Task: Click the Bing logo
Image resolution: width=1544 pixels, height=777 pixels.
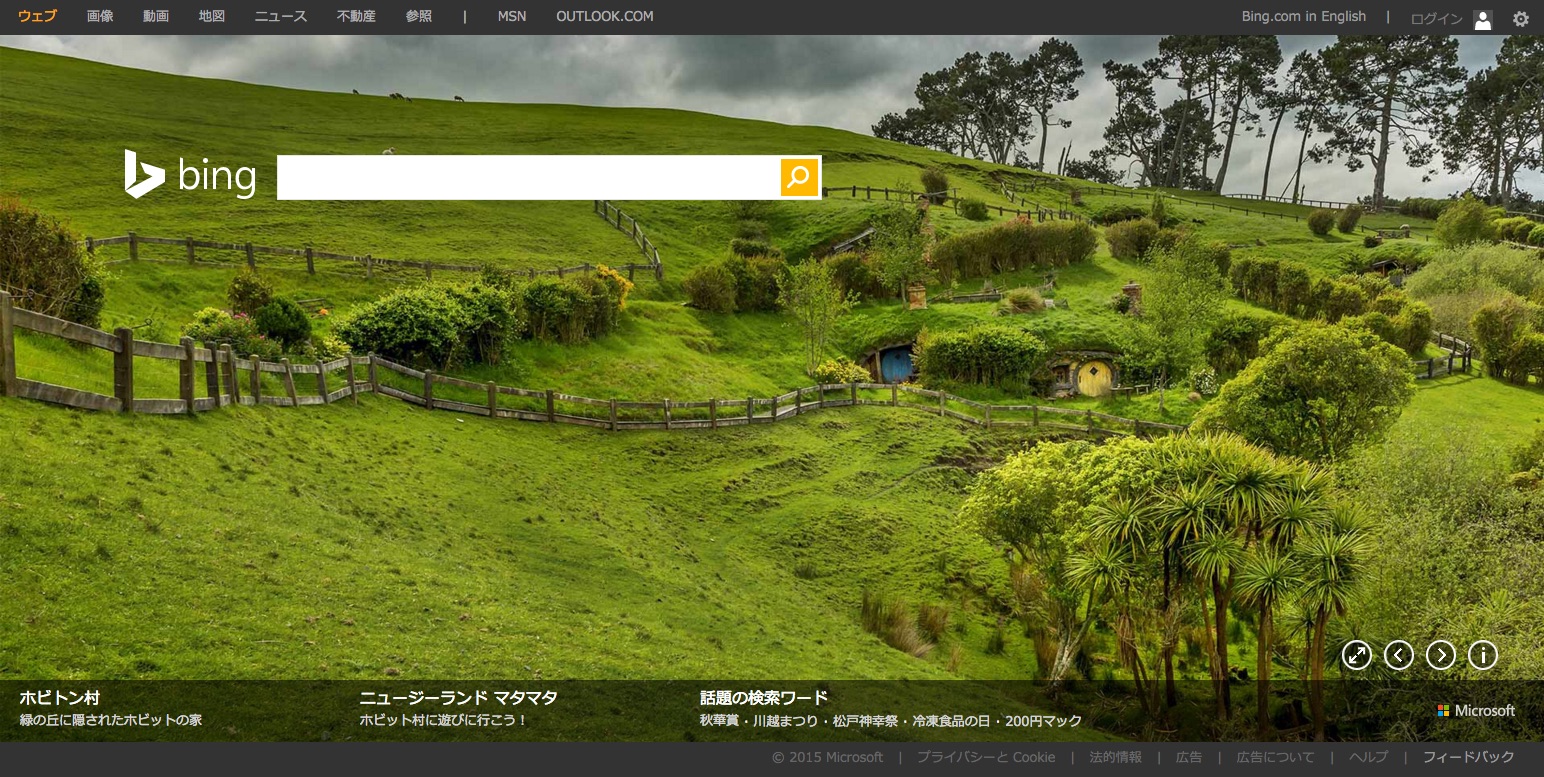Action: pos(190,176)
